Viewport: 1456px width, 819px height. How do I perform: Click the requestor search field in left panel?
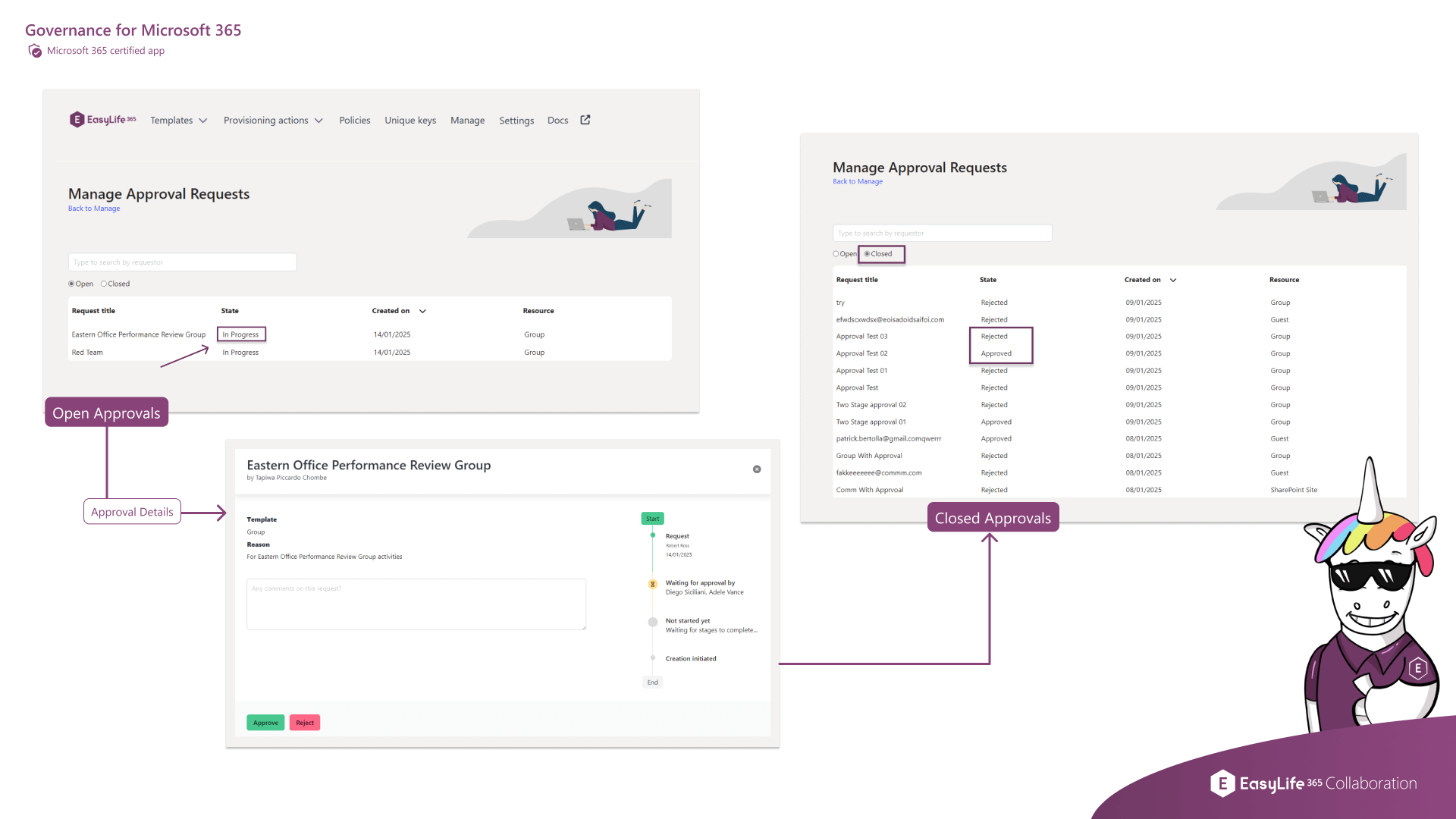[182, 262]
